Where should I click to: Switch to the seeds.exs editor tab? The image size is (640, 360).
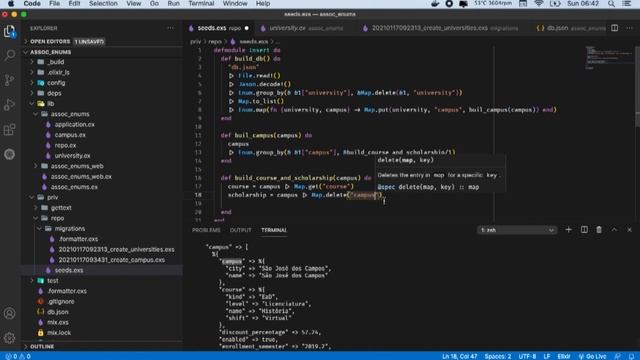[x=219, y=28]
